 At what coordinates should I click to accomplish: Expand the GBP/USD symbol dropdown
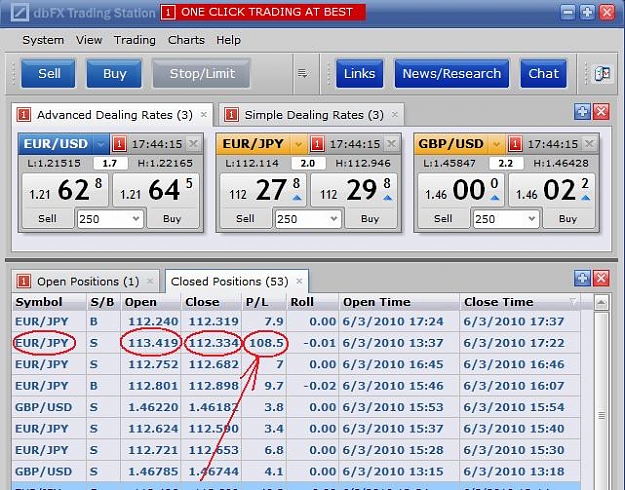pos(496,144)
